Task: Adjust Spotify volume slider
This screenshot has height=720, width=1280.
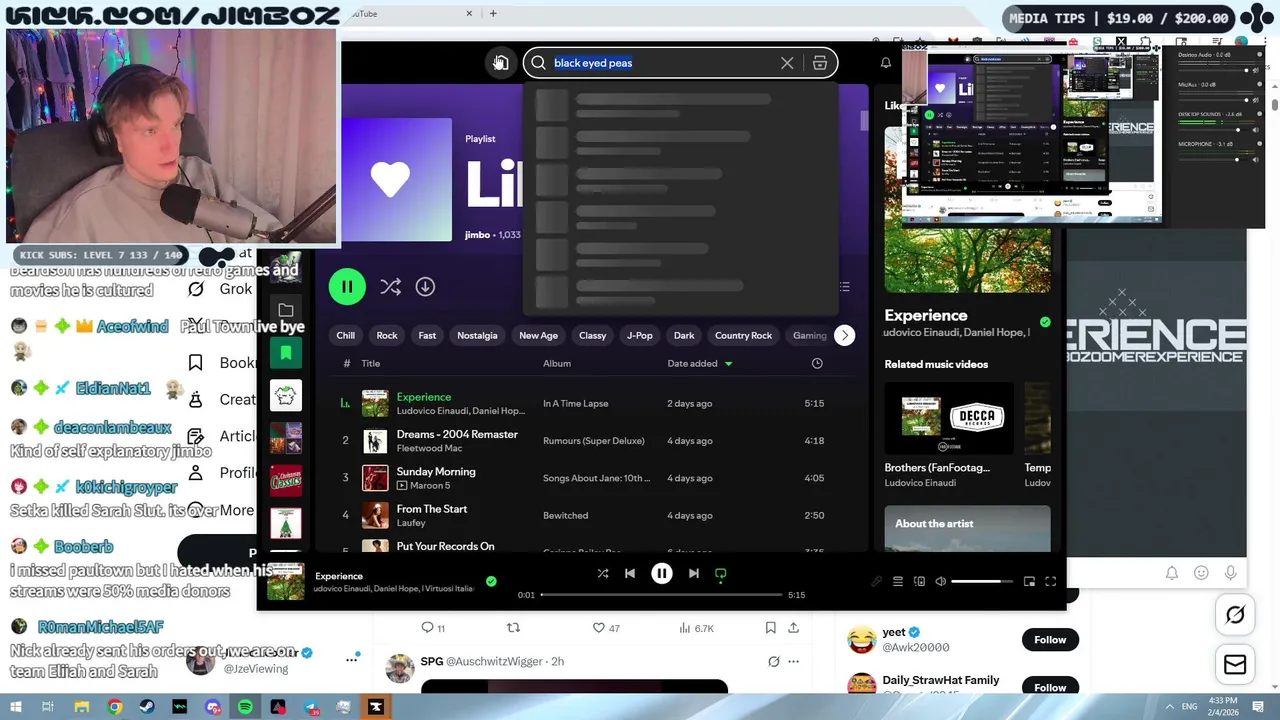Action: pyautogui.click(x=982, y=581)
